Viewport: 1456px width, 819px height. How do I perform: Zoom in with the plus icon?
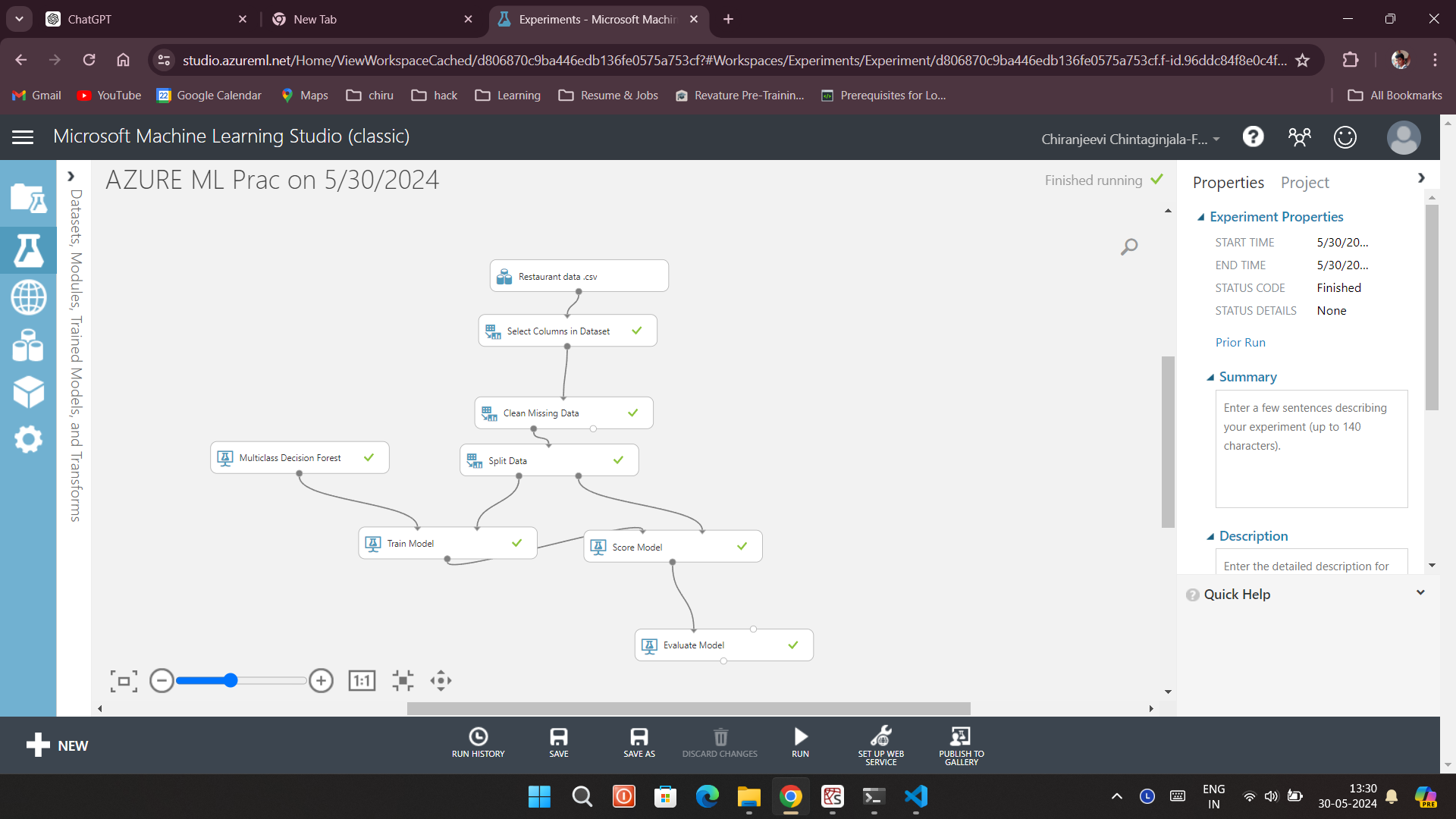(x=321, y=681)
